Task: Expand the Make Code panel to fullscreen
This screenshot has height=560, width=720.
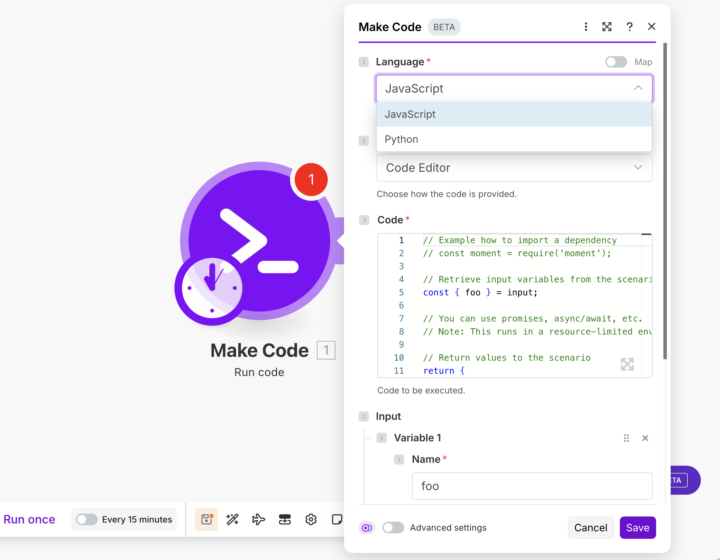Action: click(x=607, y=27)
